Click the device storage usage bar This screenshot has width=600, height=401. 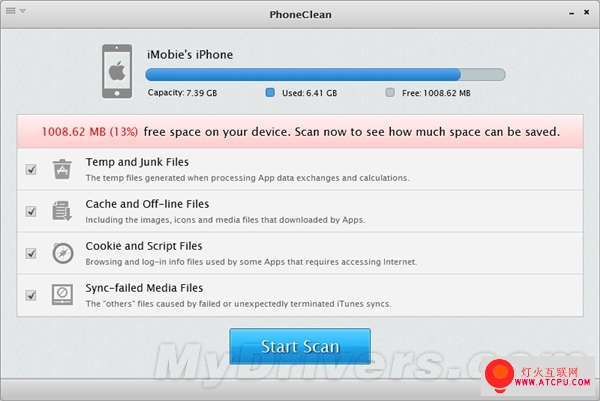[325, 74]
